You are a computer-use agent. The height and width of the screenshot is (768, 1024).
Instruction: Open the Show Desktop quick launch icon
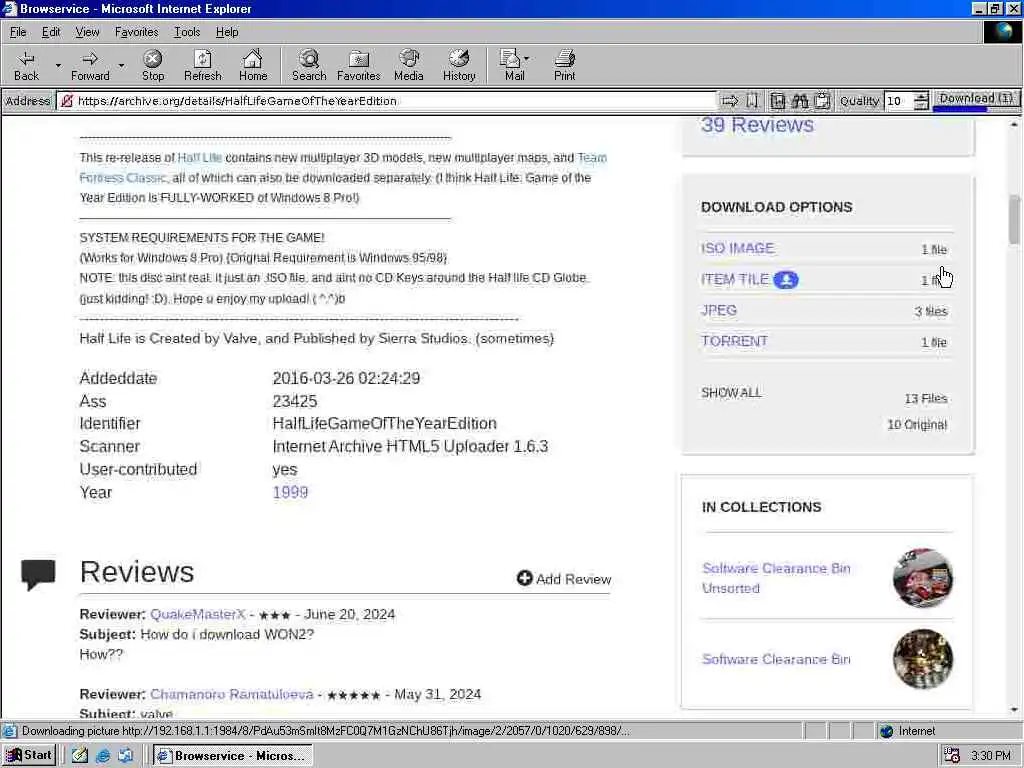pyautogui.click(x=80, y=755)
